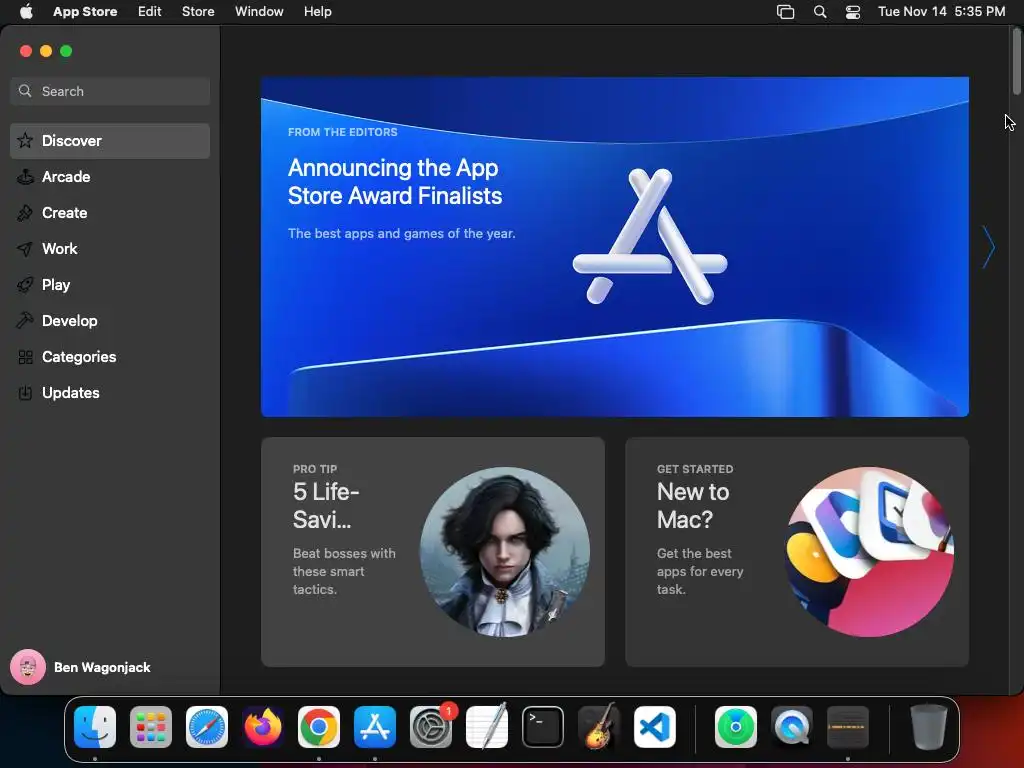Open Work paper plane icon in sidebar
1024x768 pixels.
[25, 249]
